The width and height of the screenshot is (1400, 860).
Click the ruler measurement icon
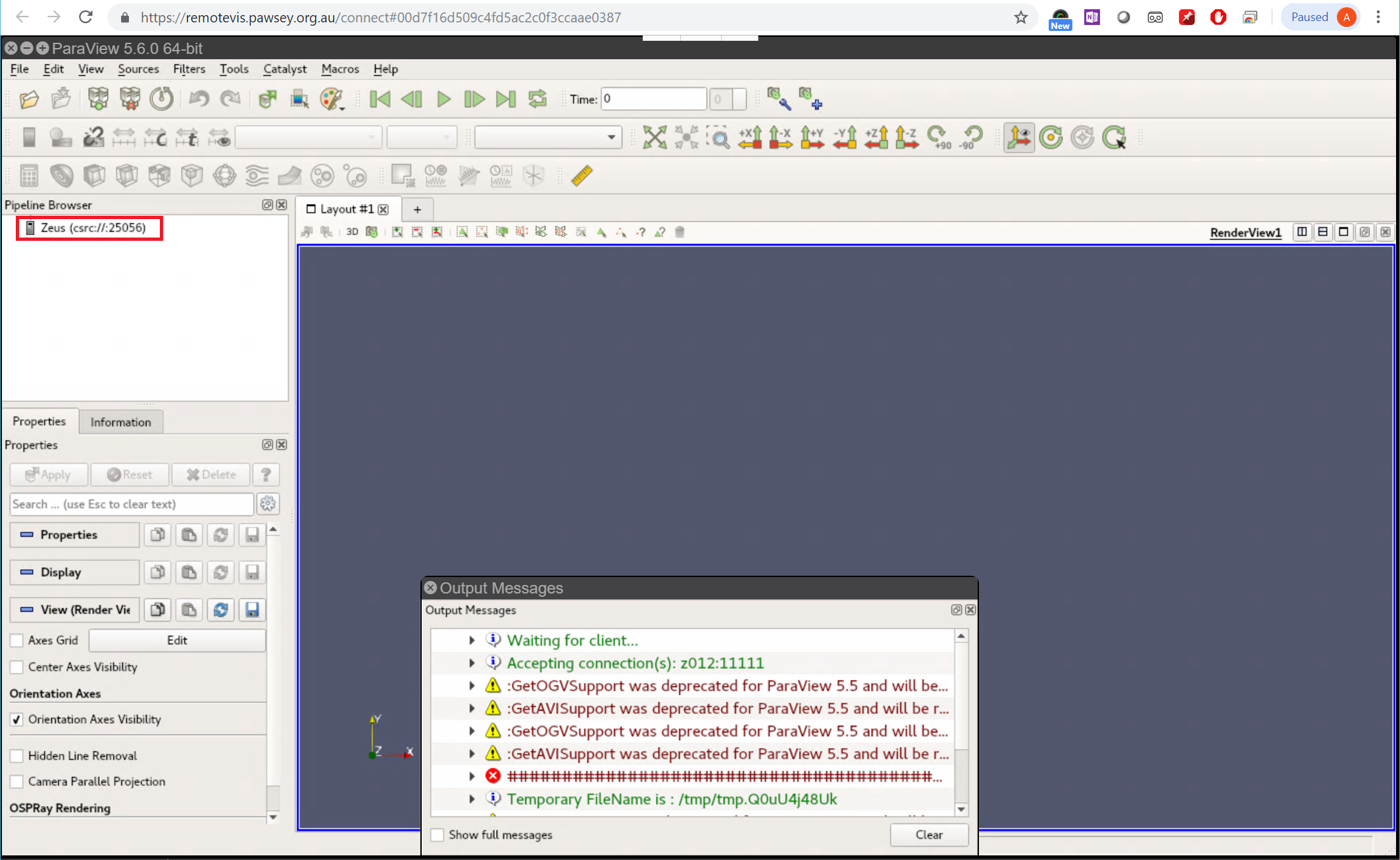coord(582,176)
